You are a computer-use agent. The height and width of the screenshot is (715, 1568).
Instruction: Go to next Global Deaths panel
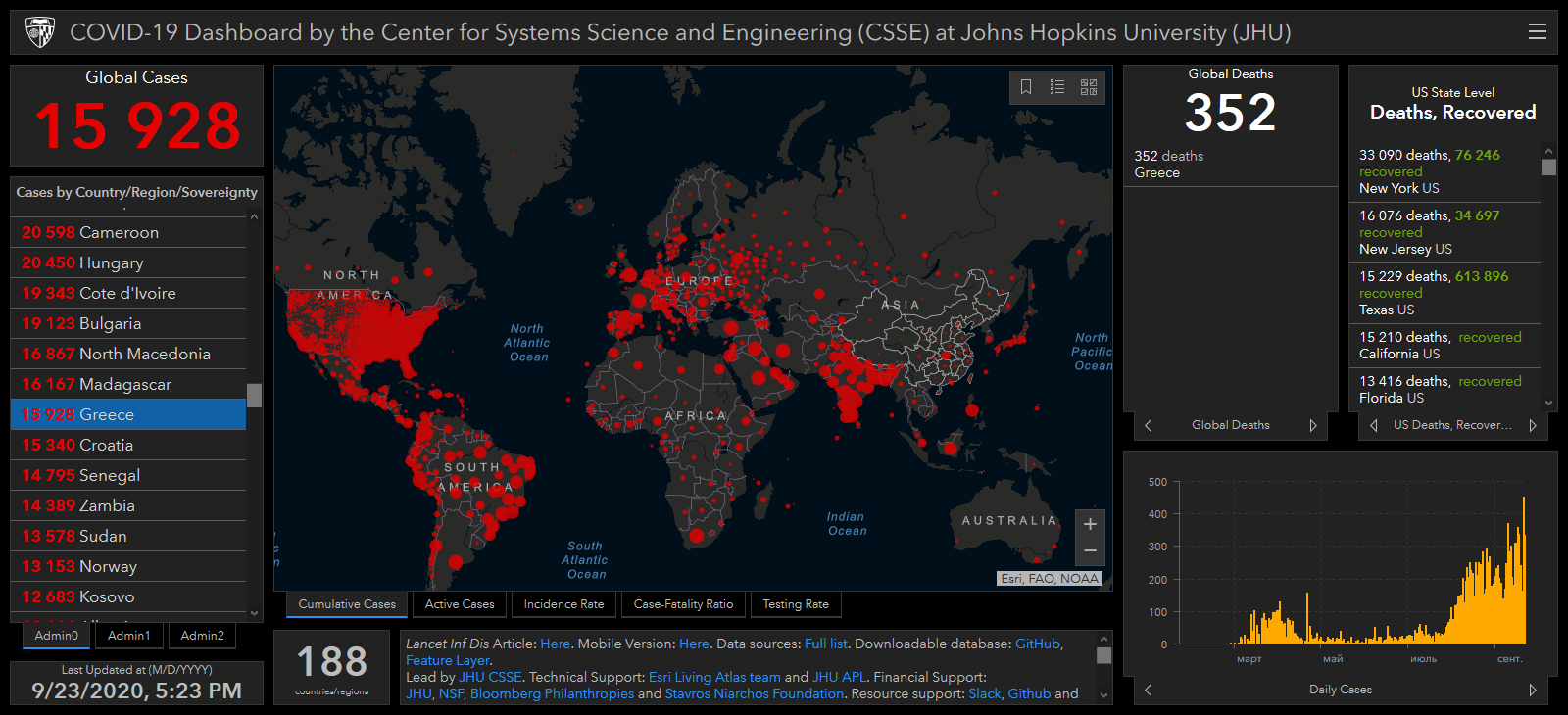pos(1313,425)
